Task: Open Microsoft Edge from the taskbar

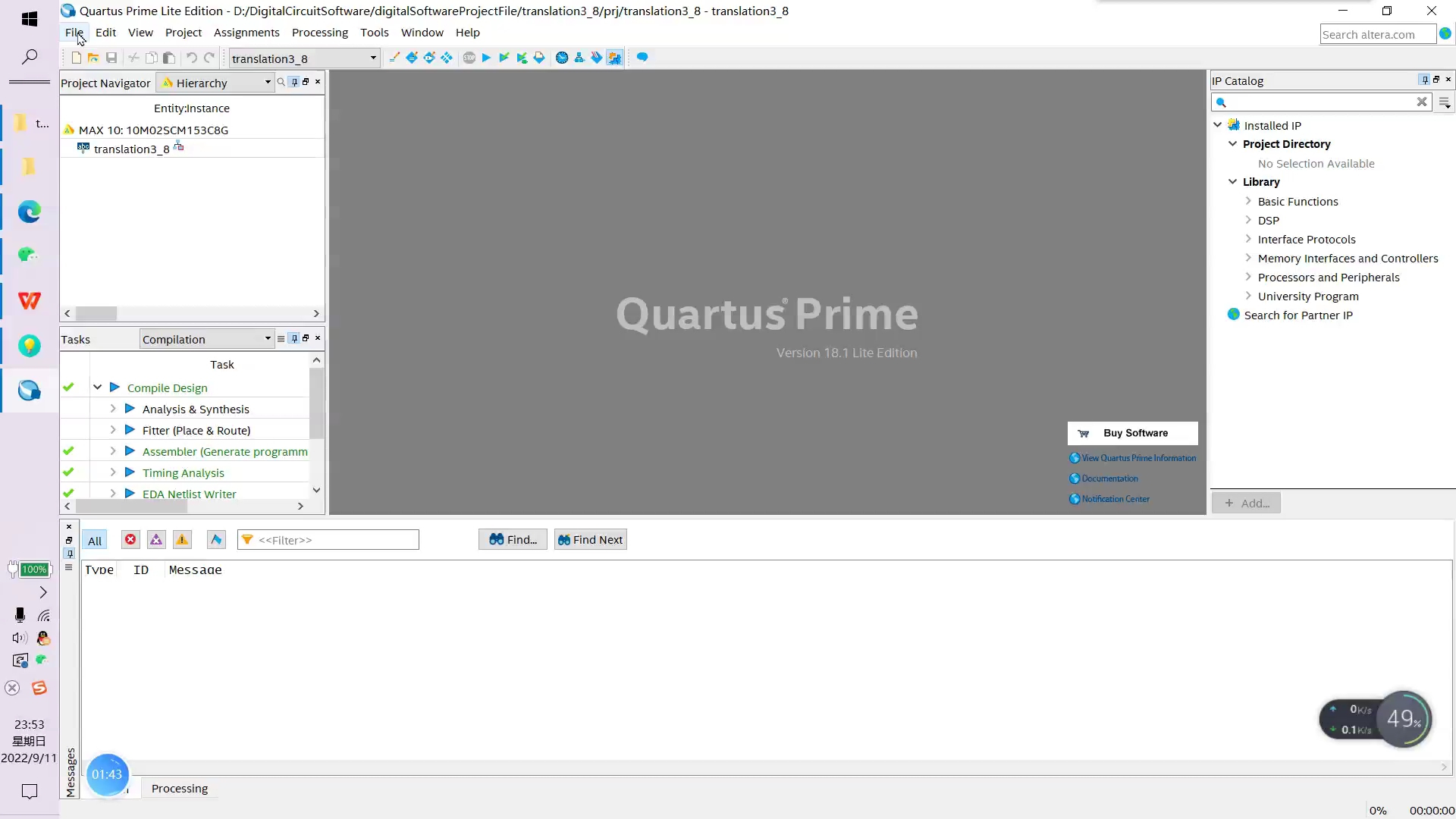Action: click(x=30, y=212)
